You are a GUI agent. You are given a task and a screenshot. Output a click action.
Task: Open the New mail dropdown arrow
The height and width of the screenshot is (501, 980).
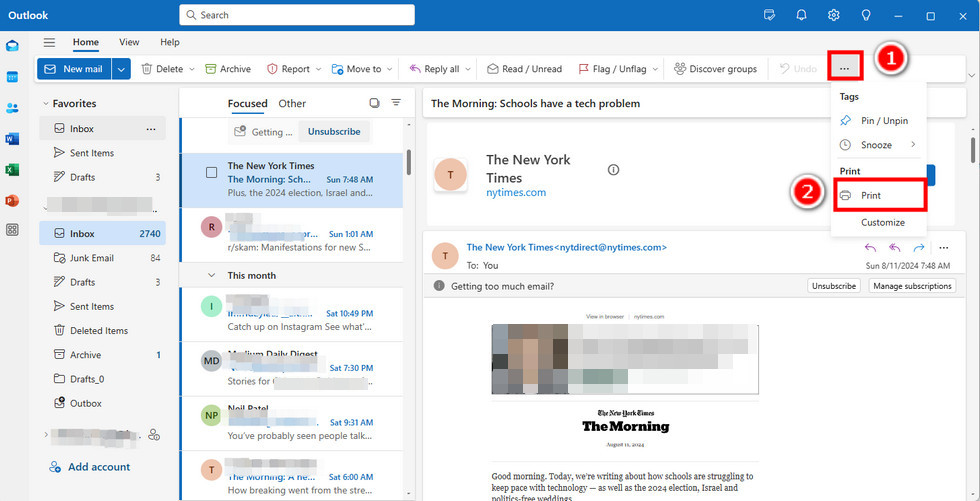[121, 69]
